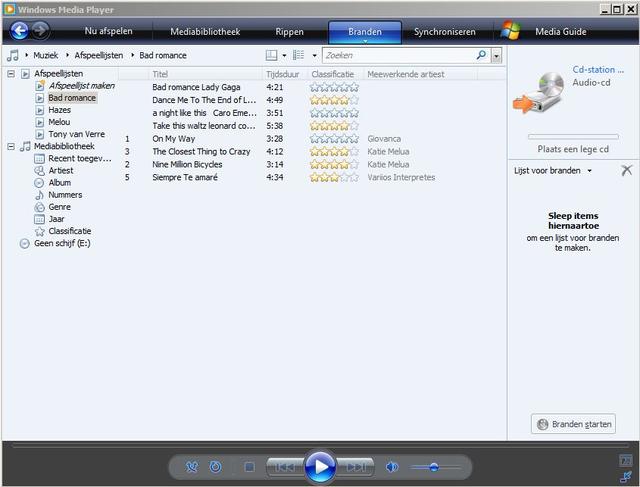
Task: Open the Lijst voor branden dropdown
Action: tap(552, 171)
